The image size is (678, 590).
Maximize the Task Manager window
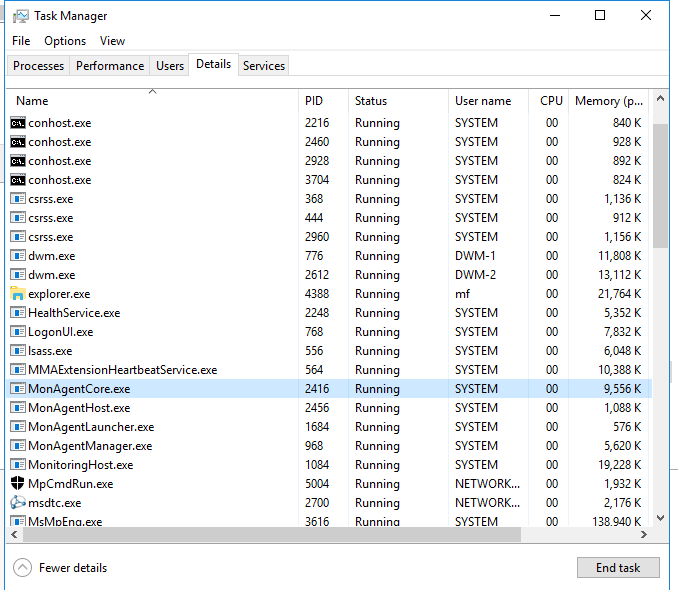point(600,16)
